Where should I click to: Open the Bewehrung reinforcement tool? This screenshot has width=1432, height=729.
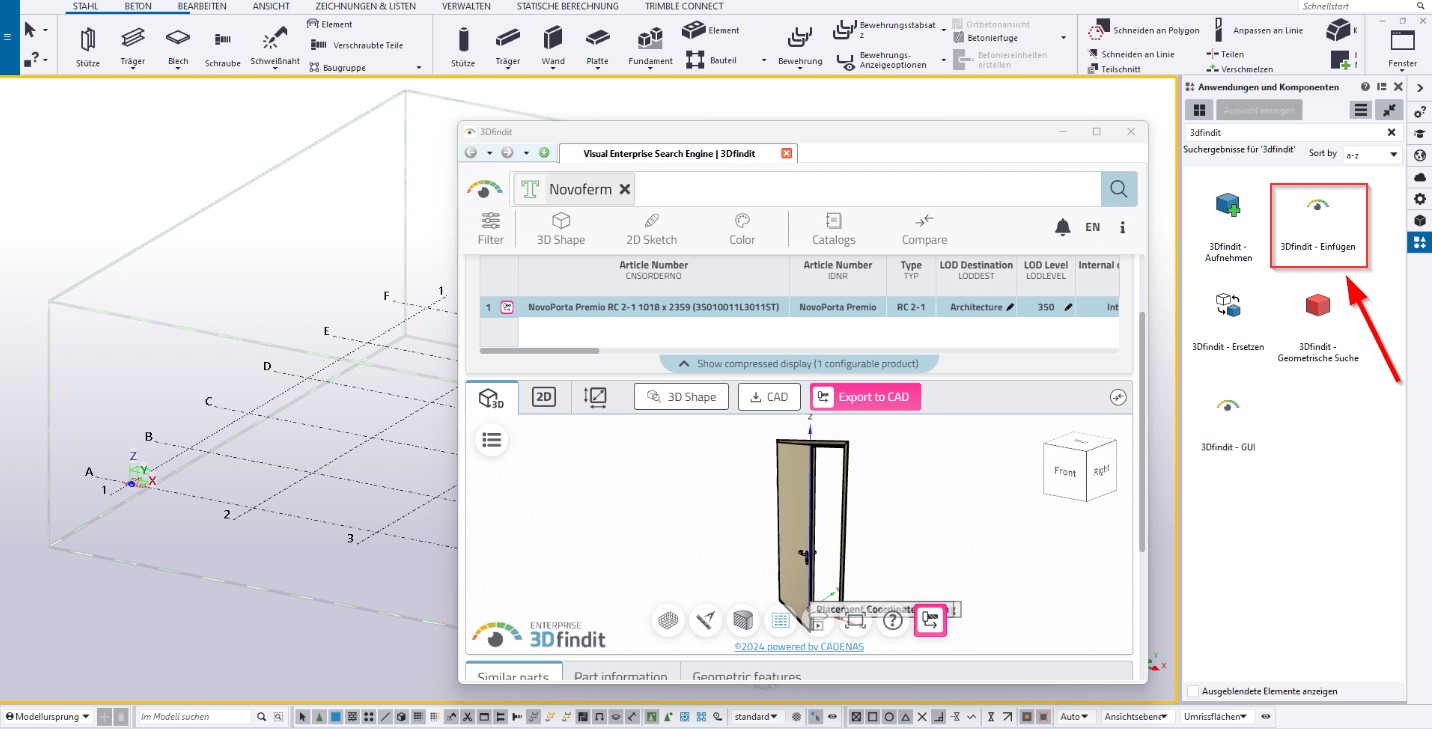tap(800, 45)
